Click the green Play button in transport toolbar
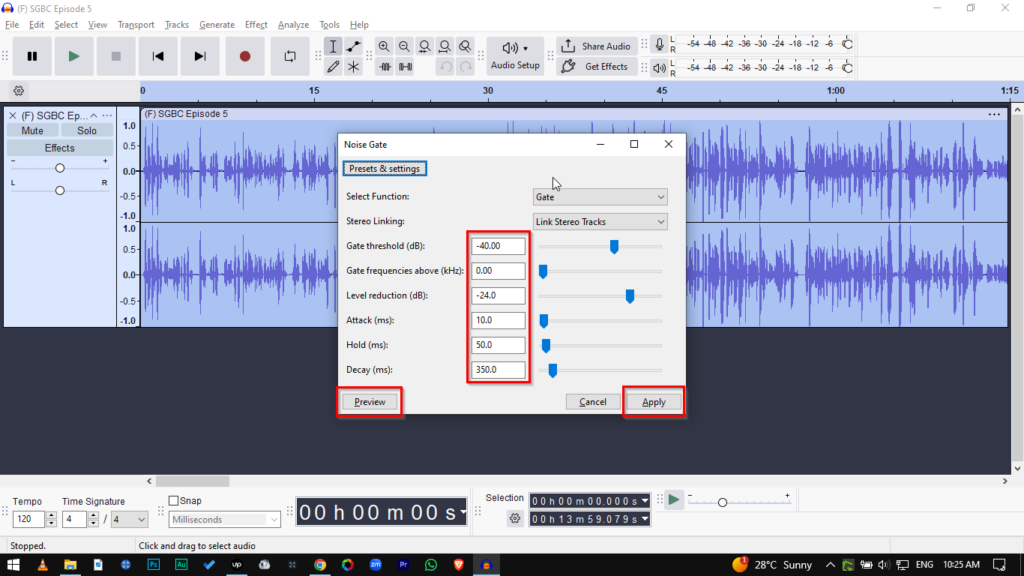This screenshot has width=1024, height=576. (x=74, y=57)
